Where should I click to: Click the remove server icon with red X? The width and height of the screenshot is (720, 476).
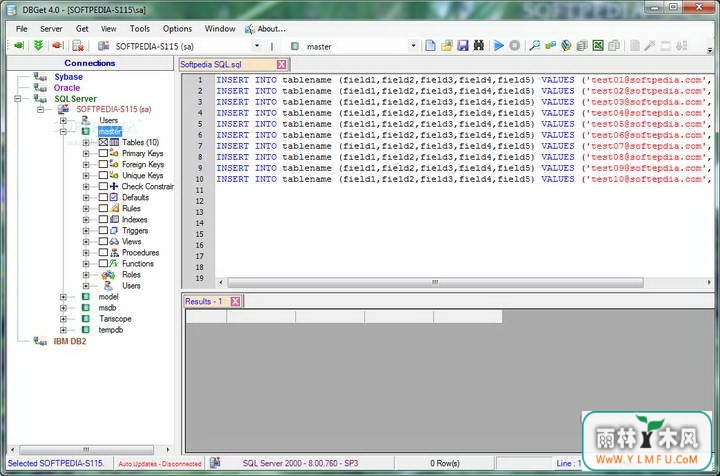(78, 46)
